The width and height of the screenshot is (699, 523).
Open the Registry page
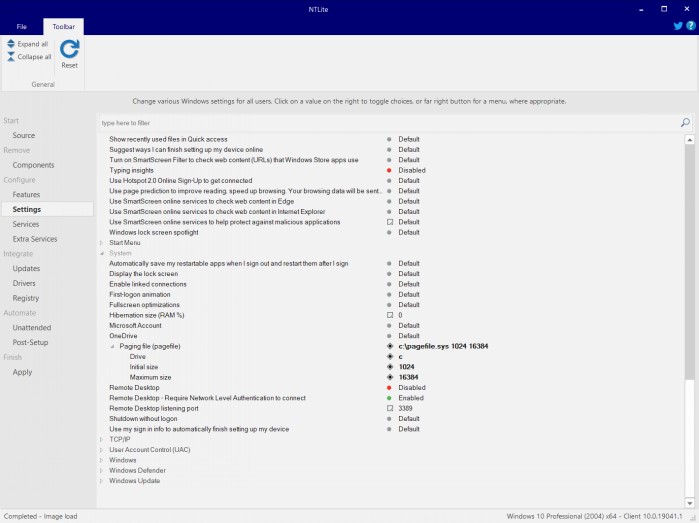point(26,298)
